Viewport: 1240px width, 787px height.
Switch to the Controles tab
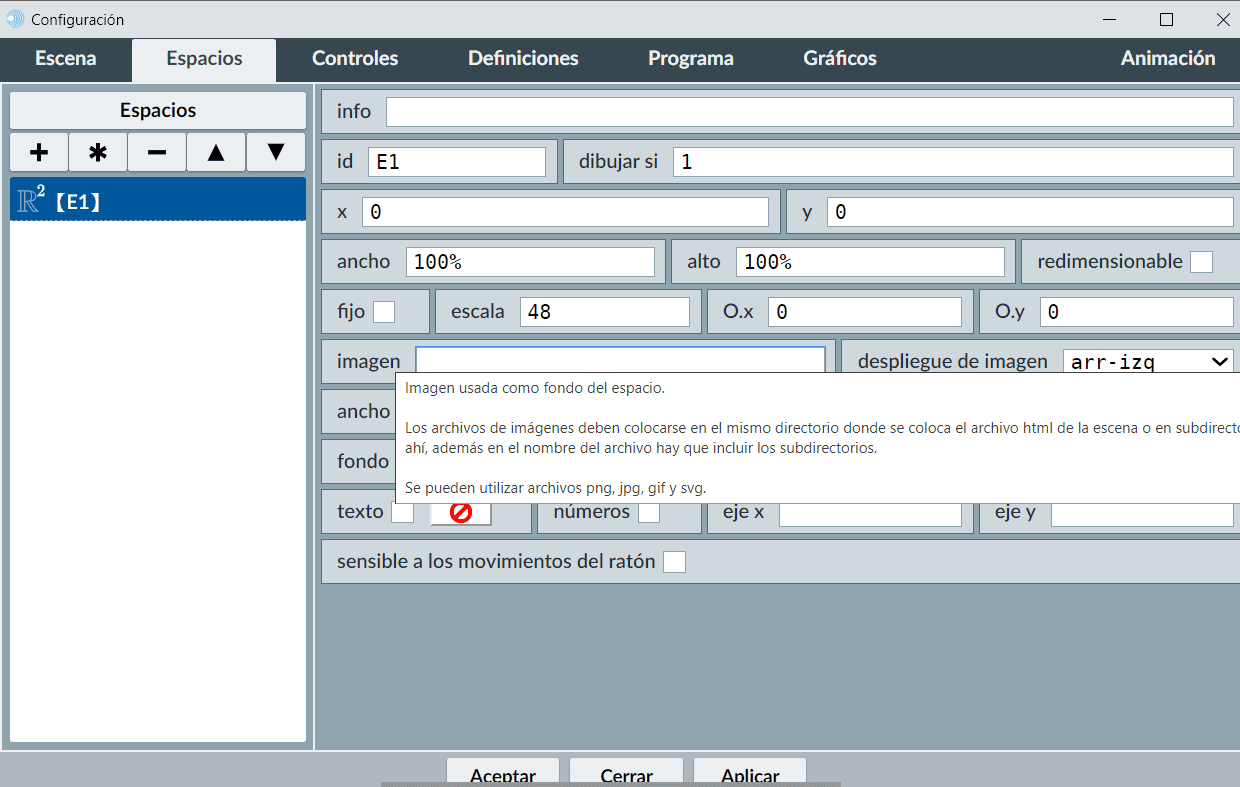(355, 59)
